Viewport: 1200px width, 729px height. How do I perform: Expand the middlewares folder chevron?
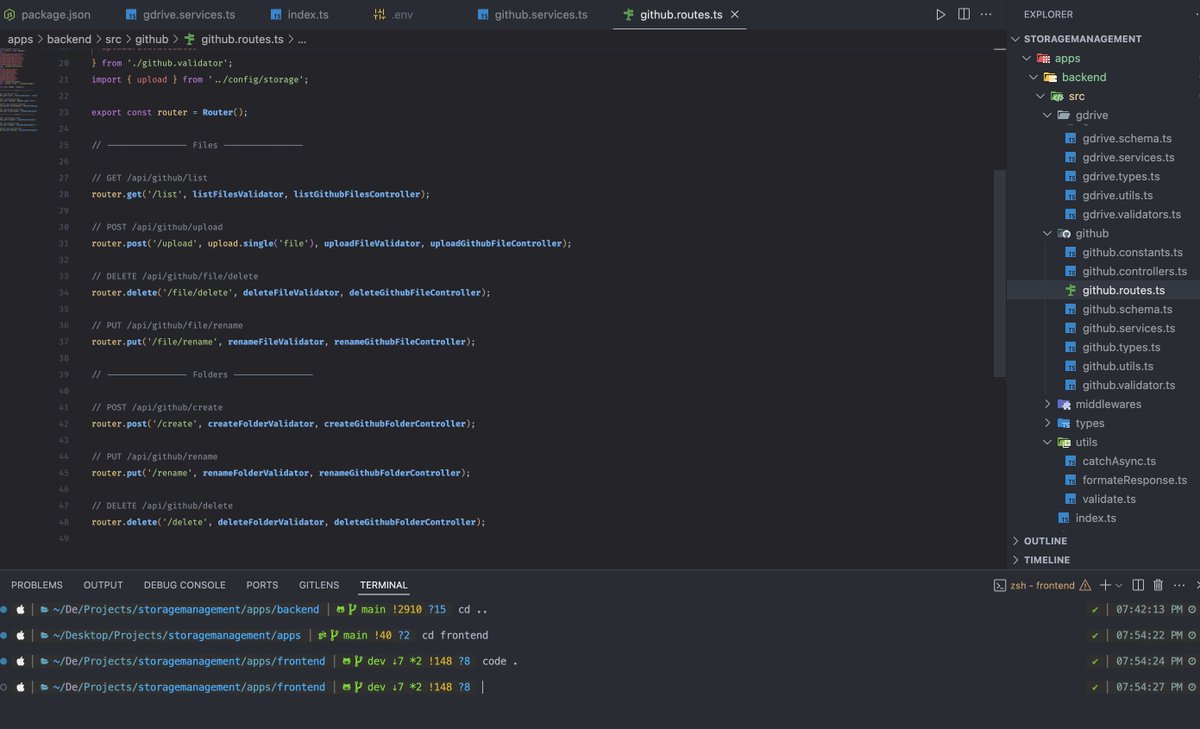(x=1048, y=404)
